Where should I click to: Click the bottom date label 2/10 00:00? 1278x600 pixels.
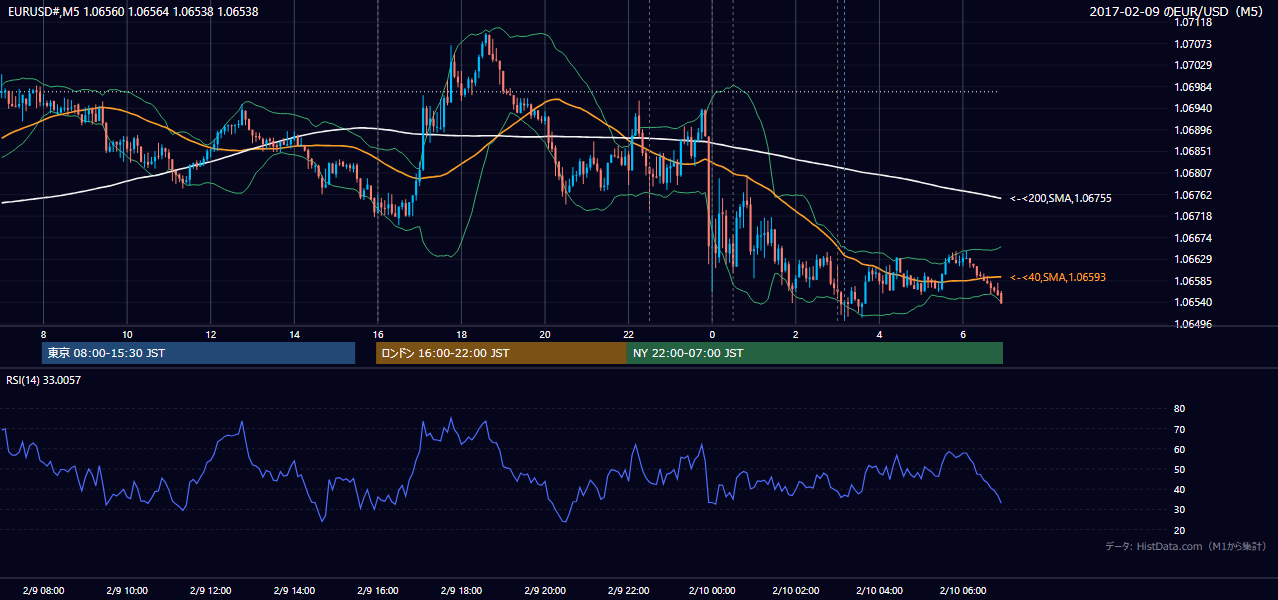pos(711,591)
